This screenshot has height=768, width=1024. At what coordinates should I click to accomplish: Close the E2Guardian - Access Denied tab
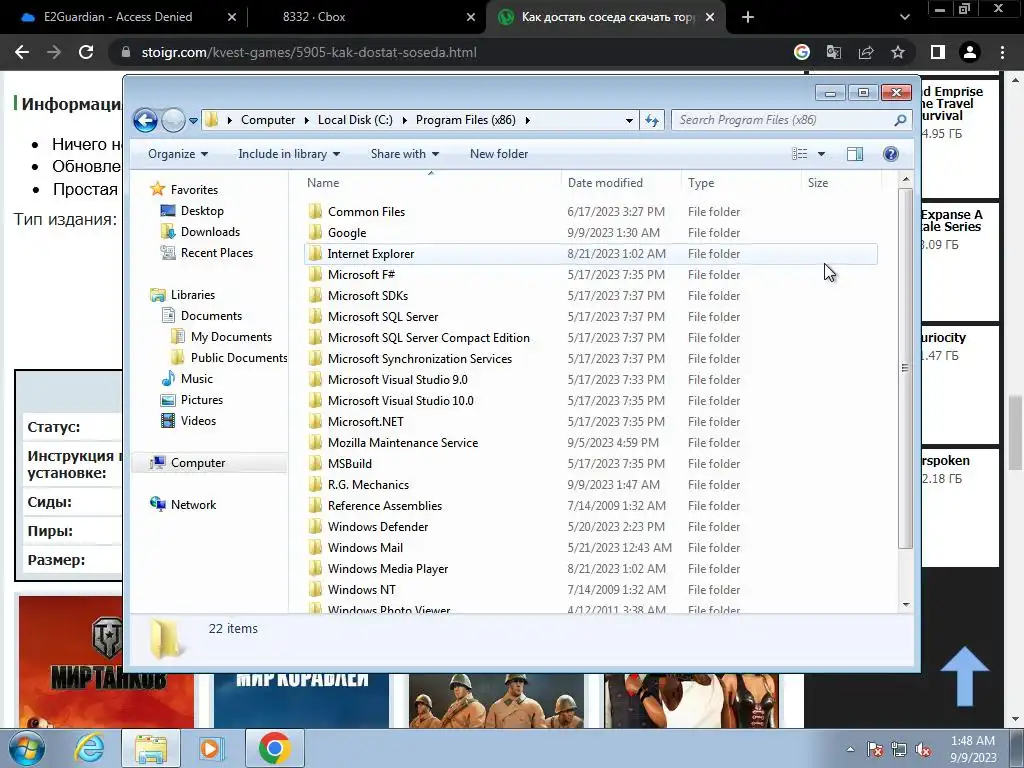(x=231, y=18)
